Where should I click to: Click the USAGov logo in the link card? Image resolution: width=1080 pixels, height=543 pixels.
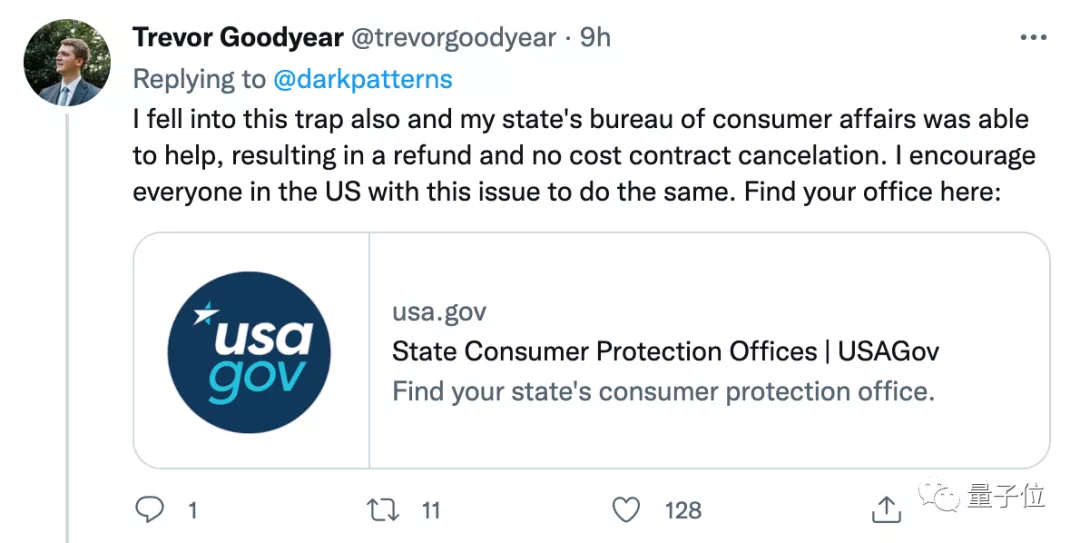click(250, 351)
